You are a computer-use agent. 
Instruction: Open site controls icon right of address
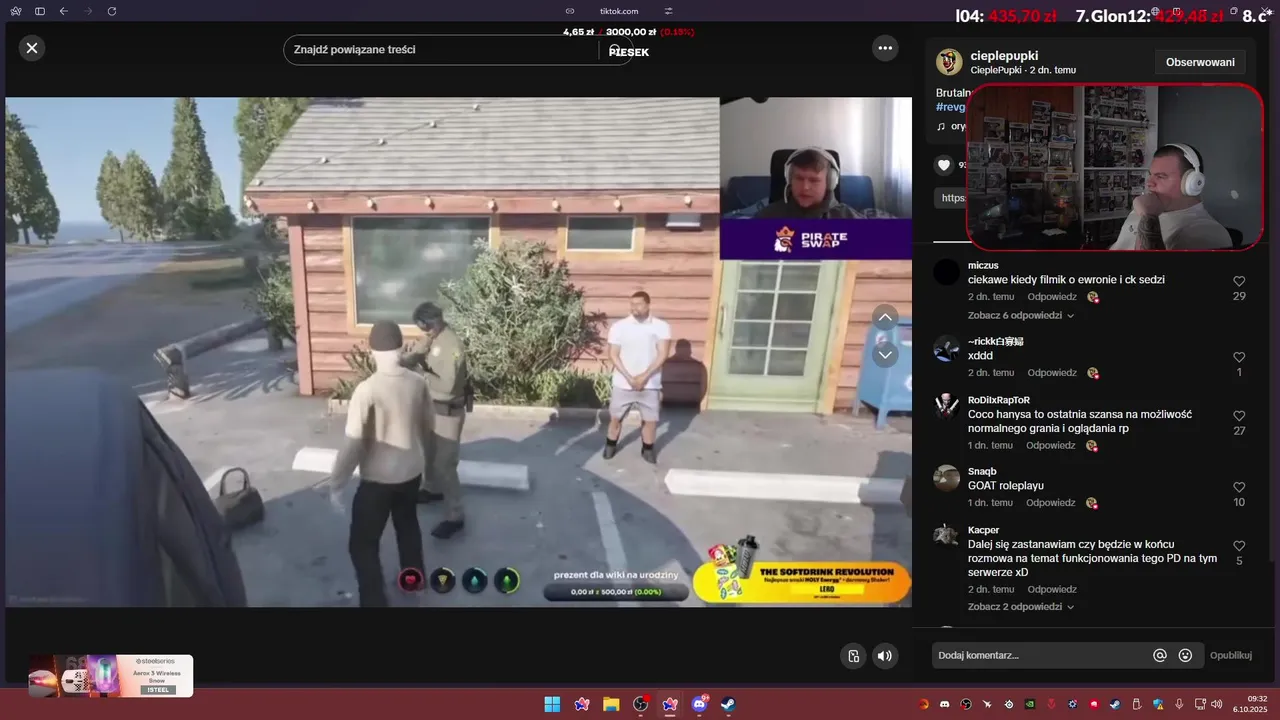pyautogui.click(x=668, y=11)
